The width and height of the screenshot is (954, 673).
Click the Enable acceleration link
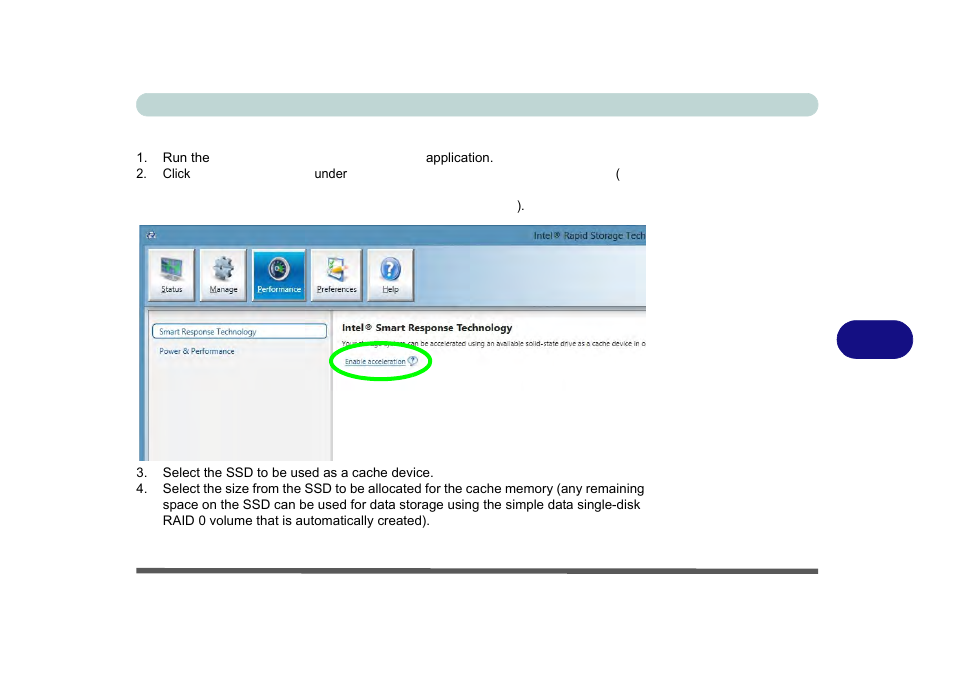(375, 361)
